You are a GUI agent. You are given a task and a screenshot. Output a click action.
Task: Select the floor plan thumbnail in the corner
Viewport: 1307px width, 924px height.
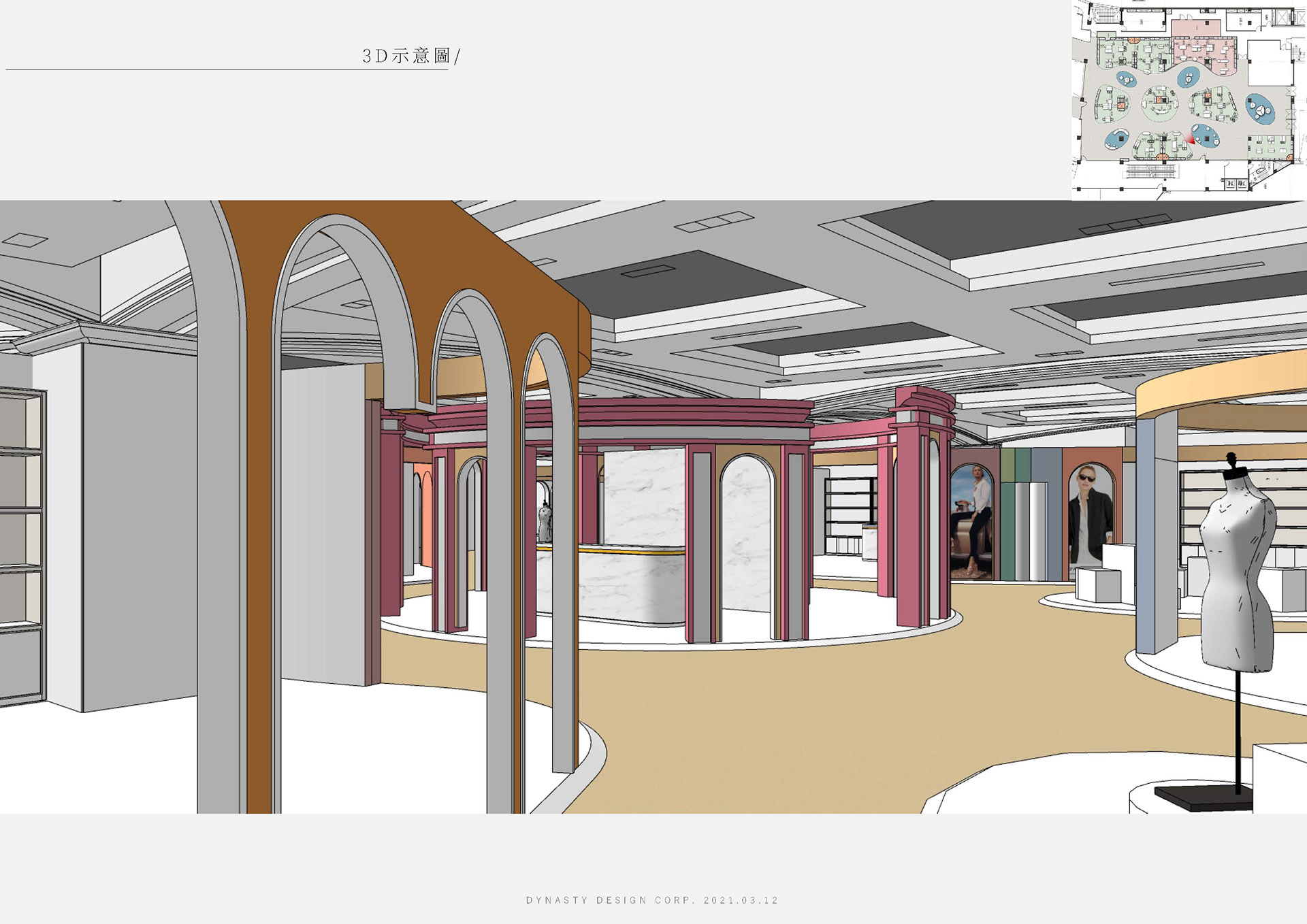1189,100
